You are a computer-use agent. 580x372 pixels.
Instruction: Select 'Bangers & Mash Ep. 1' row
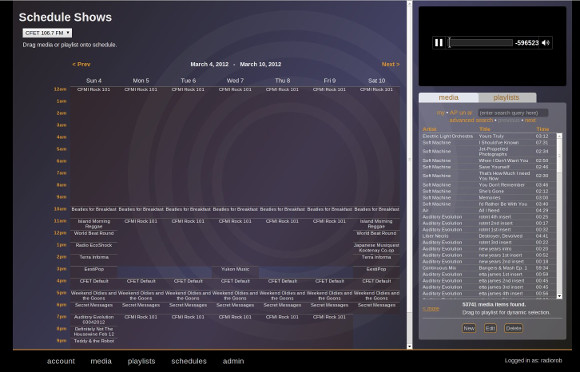[489, 268]
